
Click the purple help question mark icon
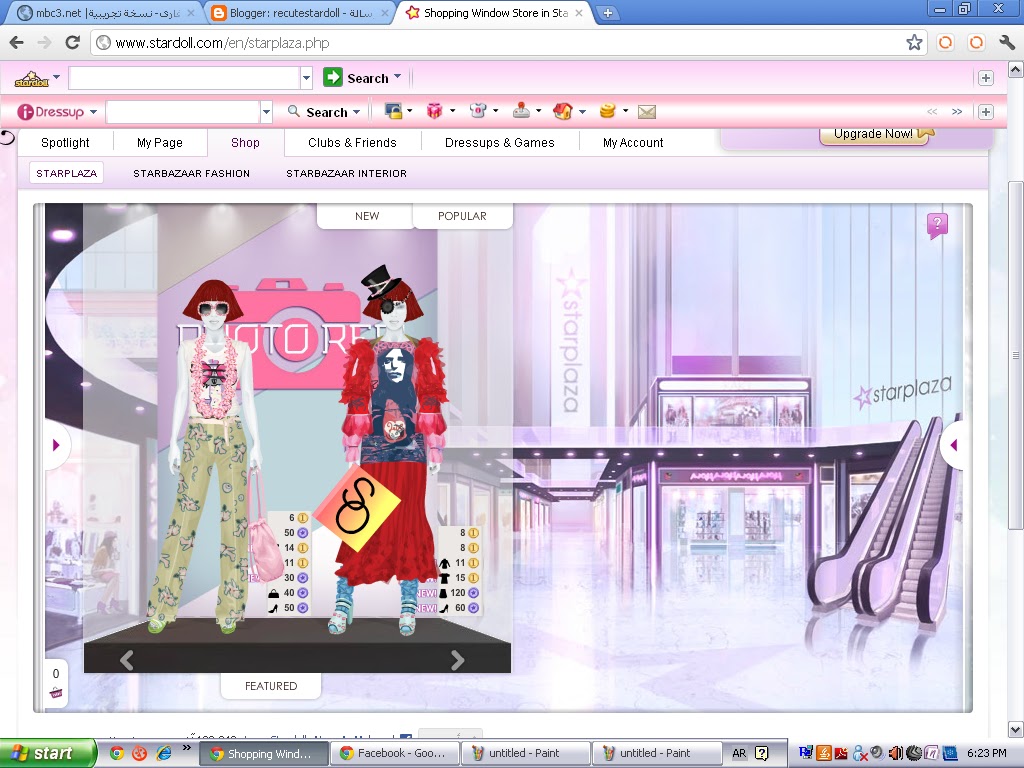[x=937, y=225]
